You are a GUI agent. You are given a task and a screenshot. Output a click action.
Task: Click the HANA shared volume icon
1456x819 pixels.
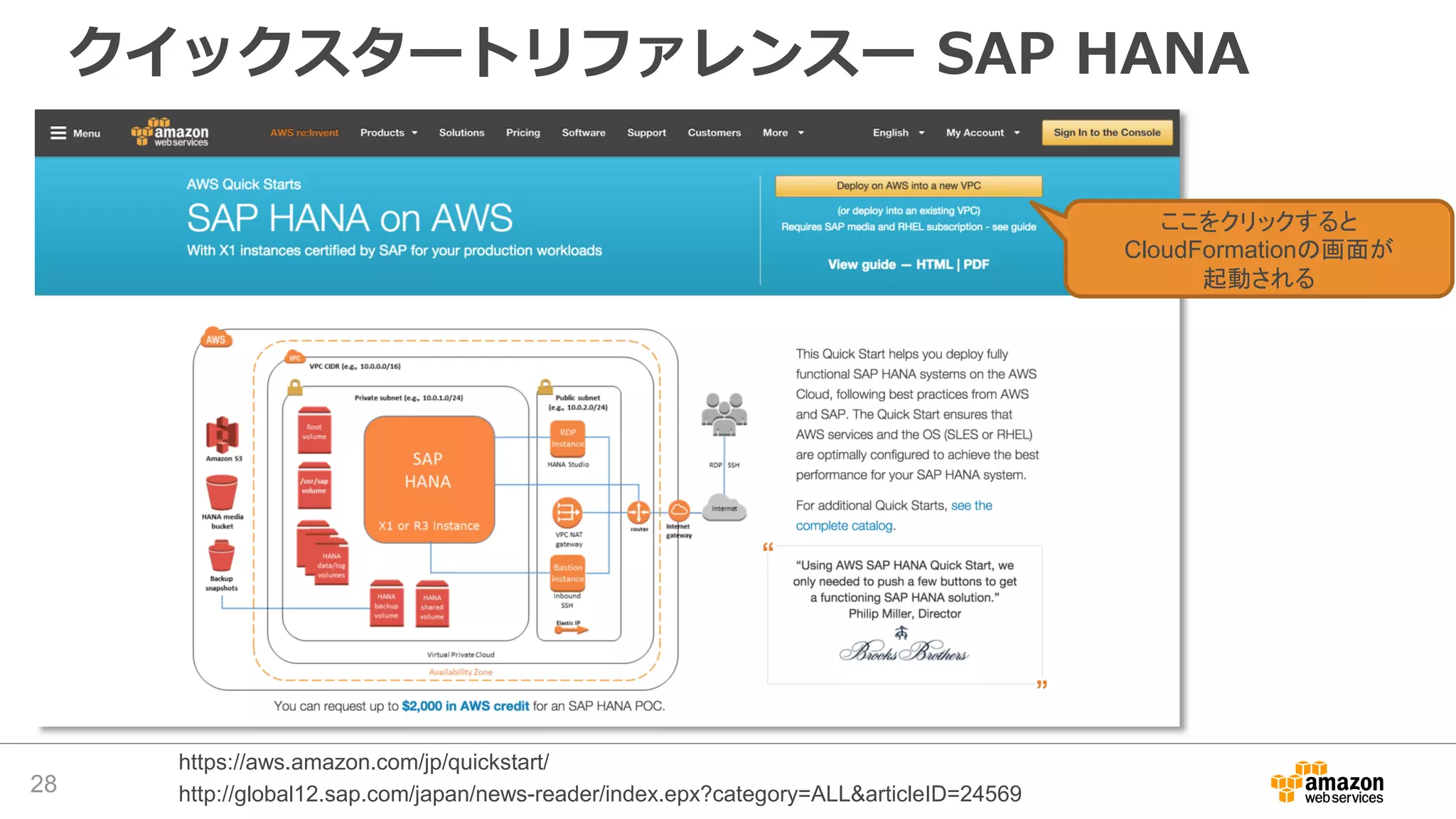coord(432,604)
